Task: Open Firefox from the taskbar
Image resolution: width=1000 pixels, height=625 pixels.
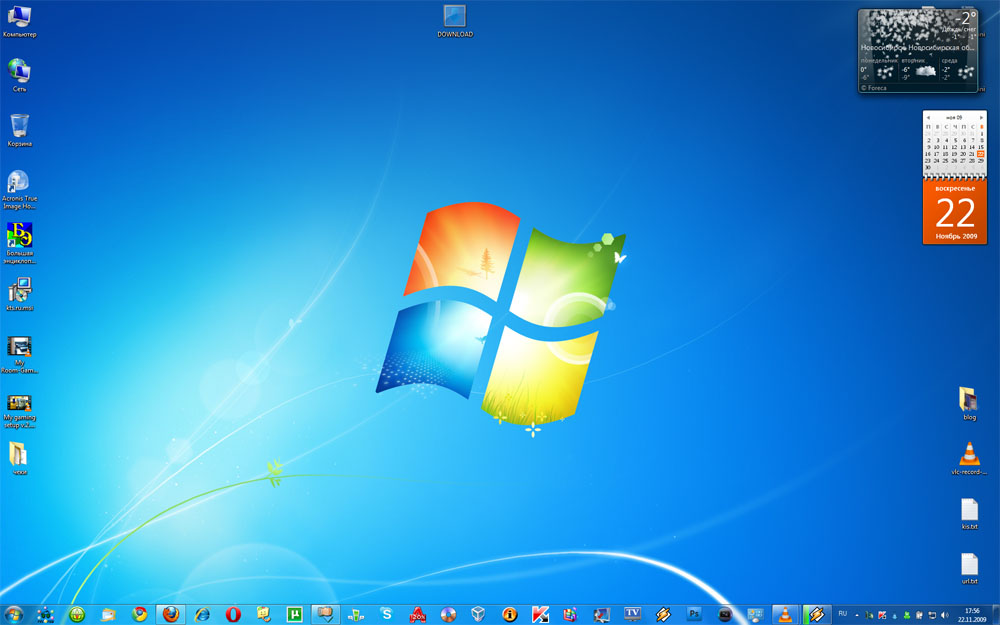Action: 171,614
